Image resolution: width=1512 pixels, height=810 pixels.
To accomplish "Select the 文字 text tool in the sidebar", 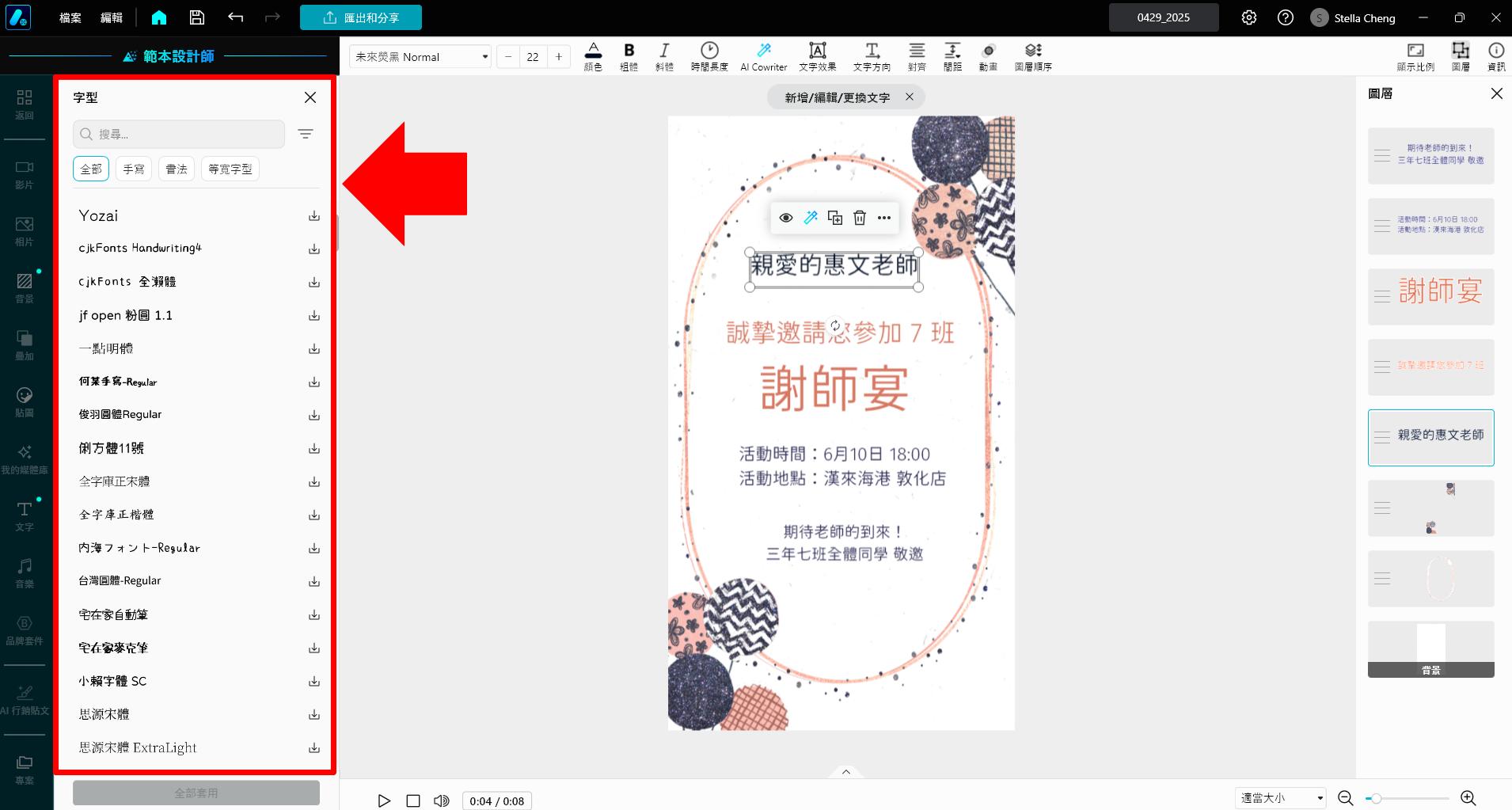I will (24, 513).
